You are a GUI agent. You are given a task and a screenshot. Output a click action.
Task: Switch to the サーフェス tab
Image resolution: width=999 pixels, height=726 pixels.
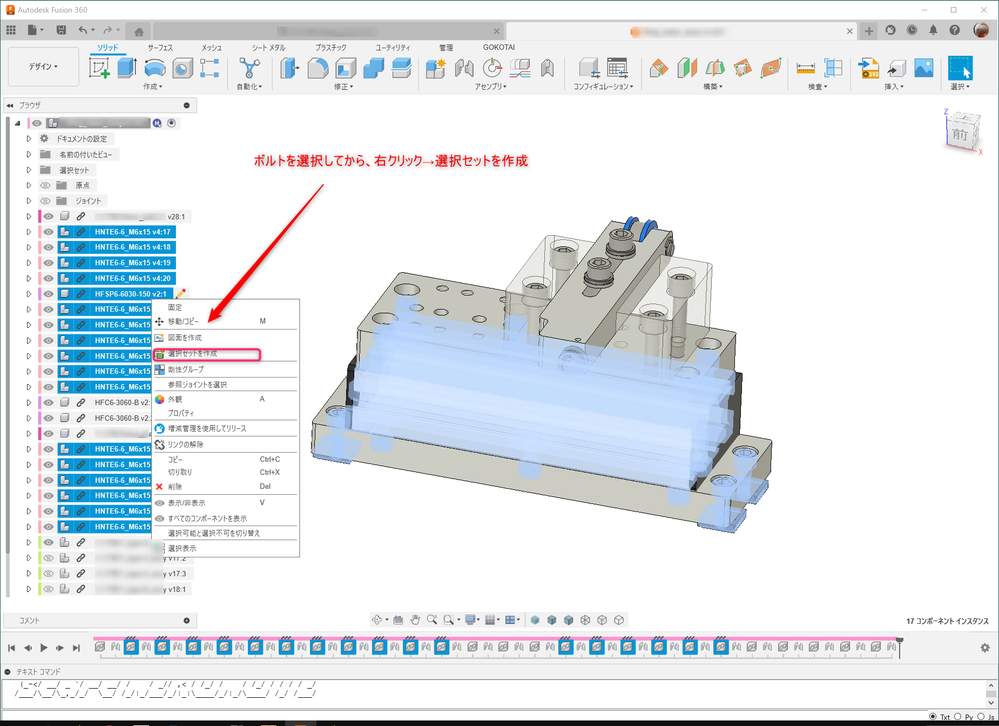point(160,48)
